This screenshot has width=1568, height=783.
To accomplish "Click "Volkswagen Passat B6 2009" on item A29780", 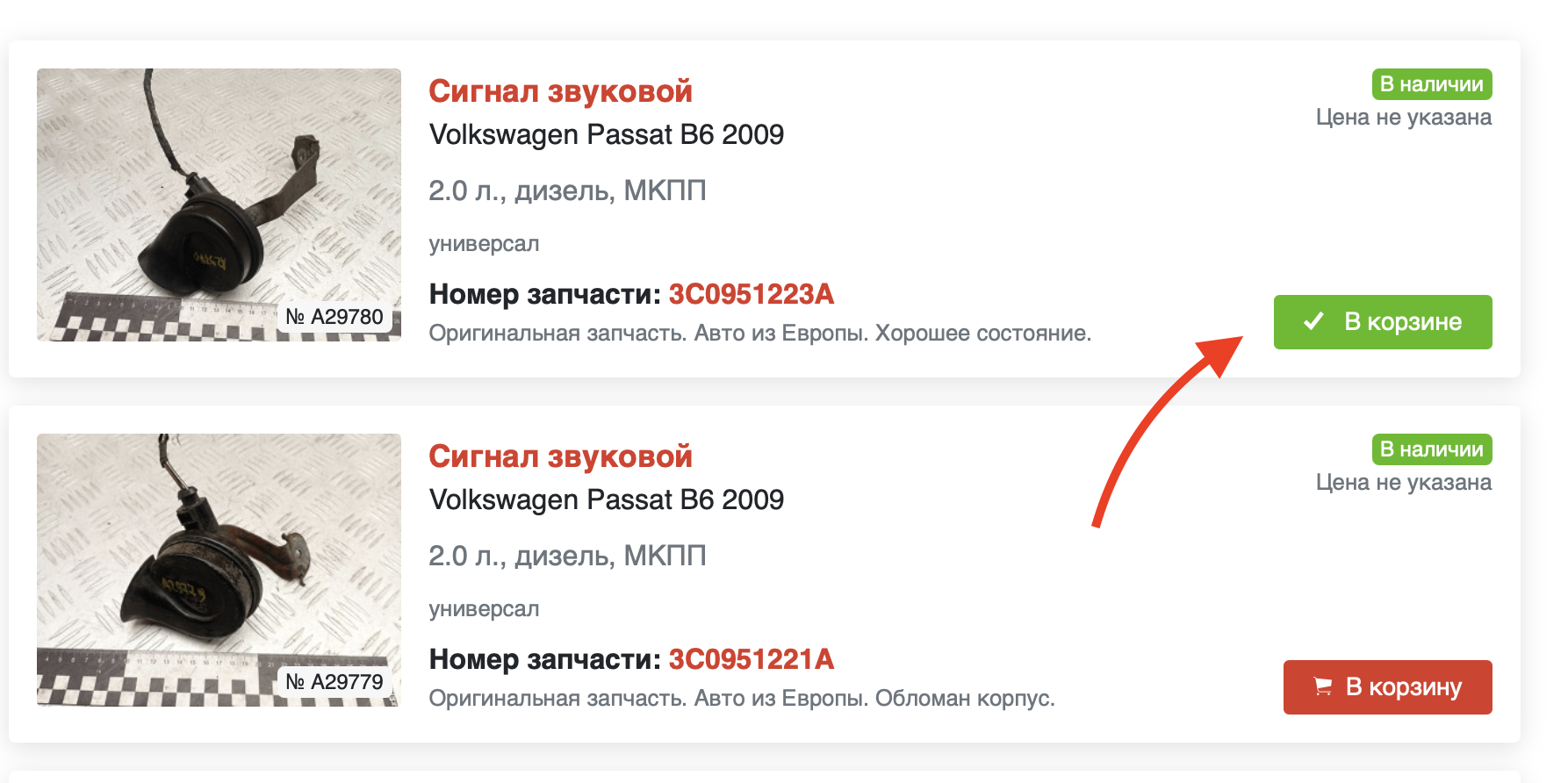I will [x=606, y=134].
